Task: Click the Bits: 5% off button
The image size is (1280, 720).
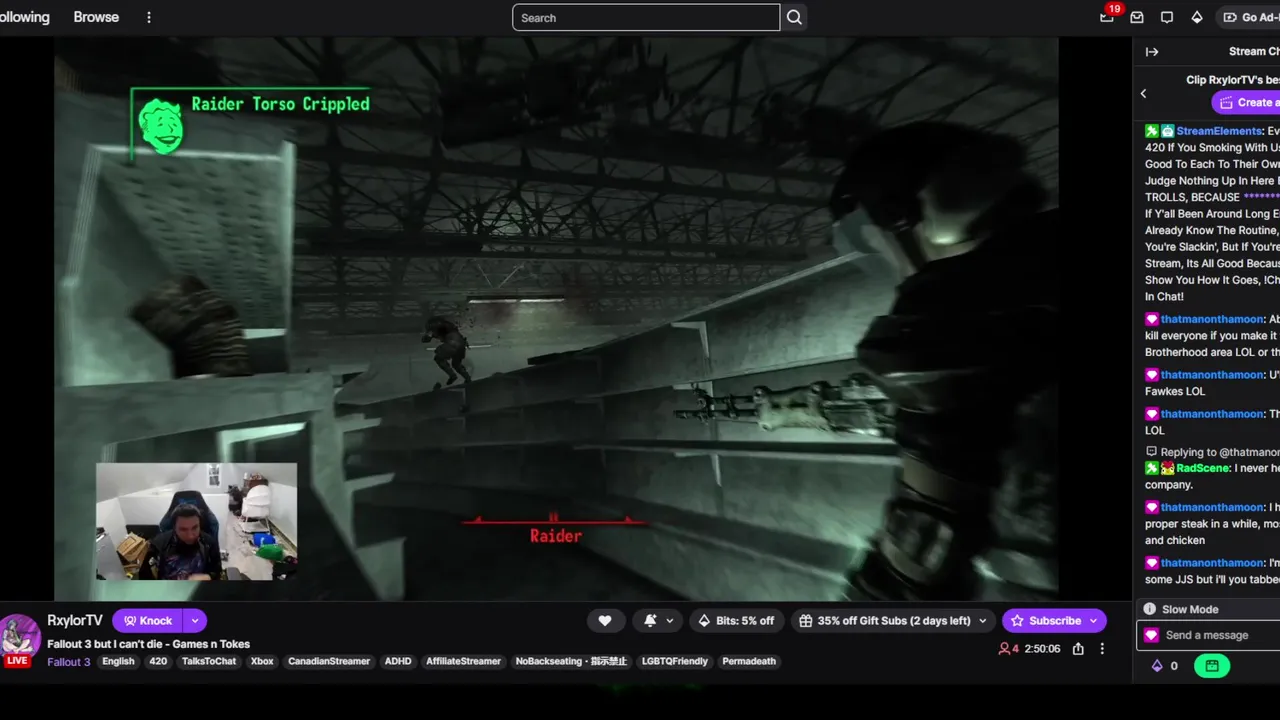Action: [x=735, y=620]
